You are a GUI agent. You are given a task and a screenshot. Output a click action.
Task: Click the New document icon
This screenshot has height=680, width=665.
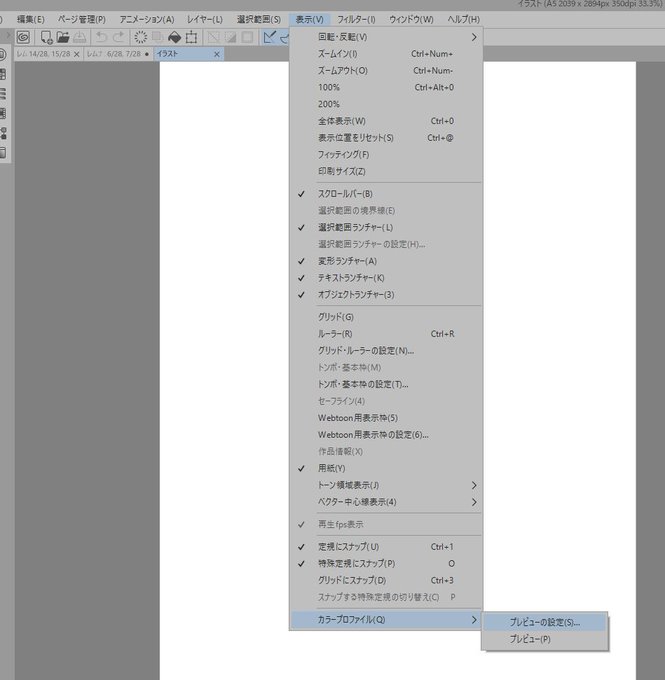click(x=46, y=37)
